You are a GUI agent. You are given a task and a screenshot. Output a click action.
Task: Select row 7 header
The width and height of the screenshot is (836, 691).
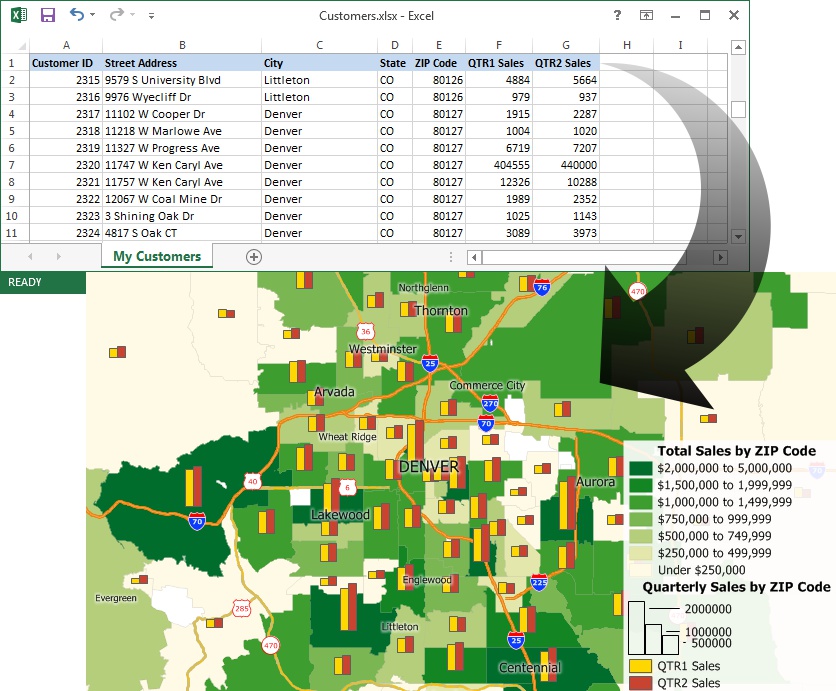(12, 165)
